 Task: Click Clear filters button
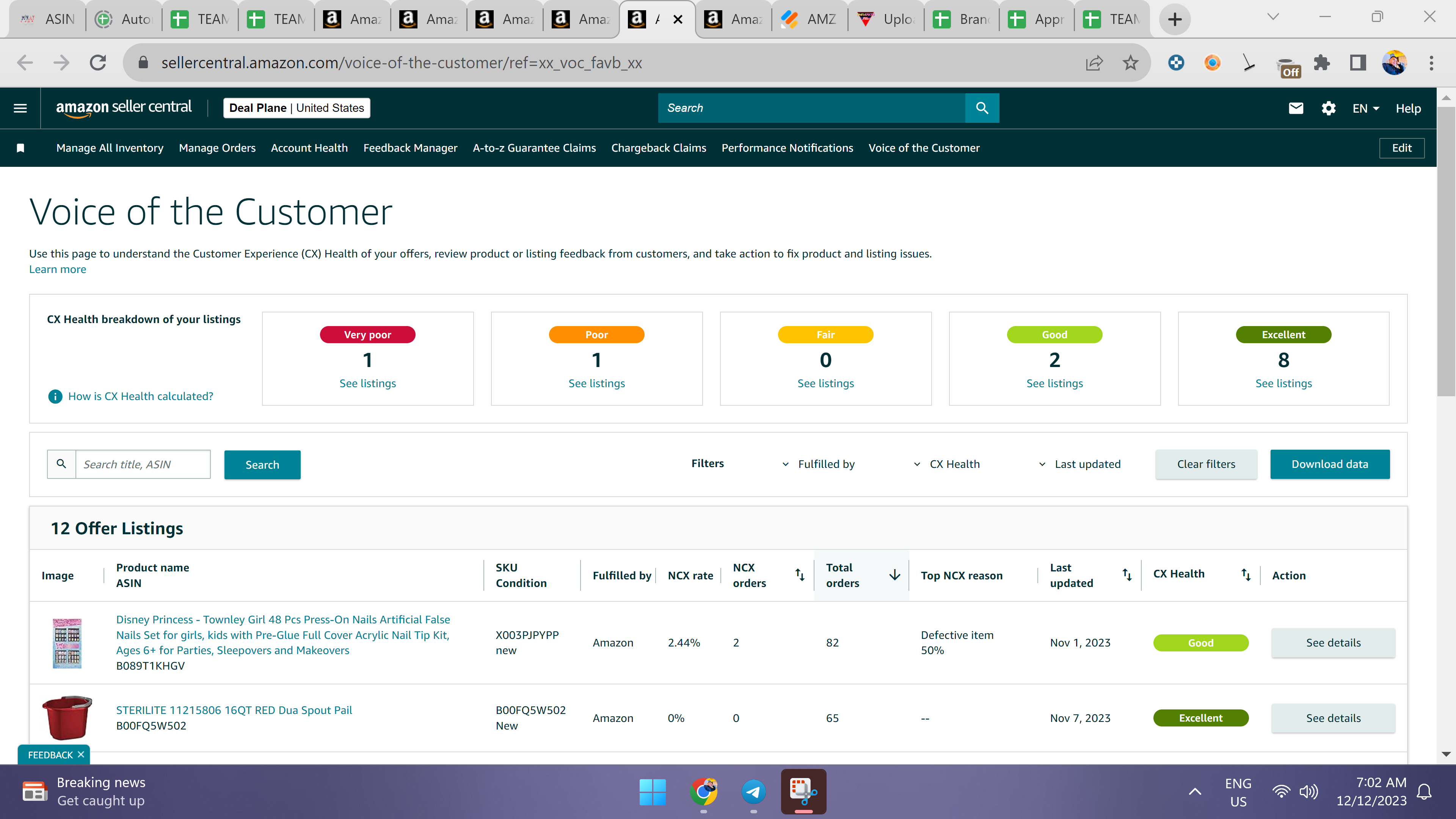point(1206,464)
